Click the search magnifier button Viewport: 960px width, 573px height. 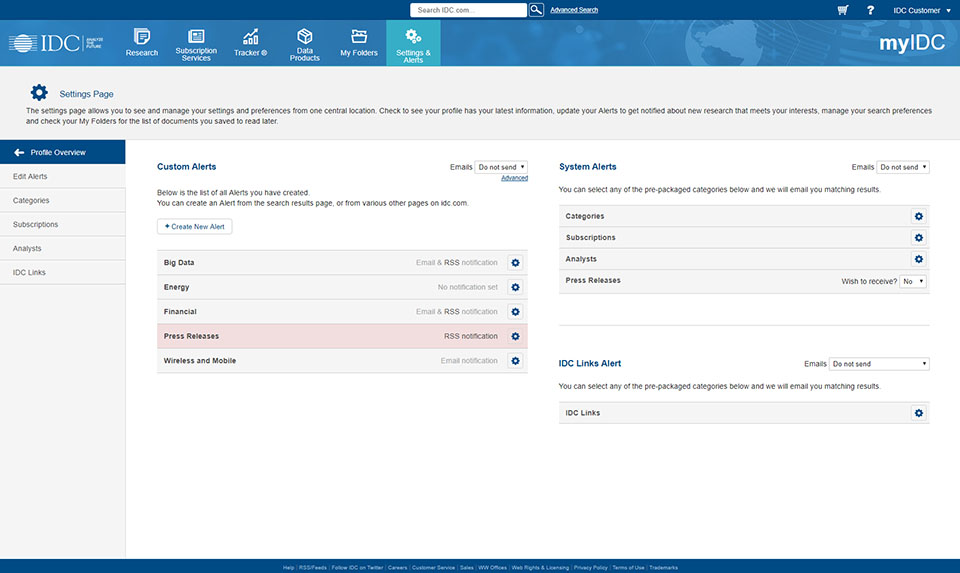536,10
